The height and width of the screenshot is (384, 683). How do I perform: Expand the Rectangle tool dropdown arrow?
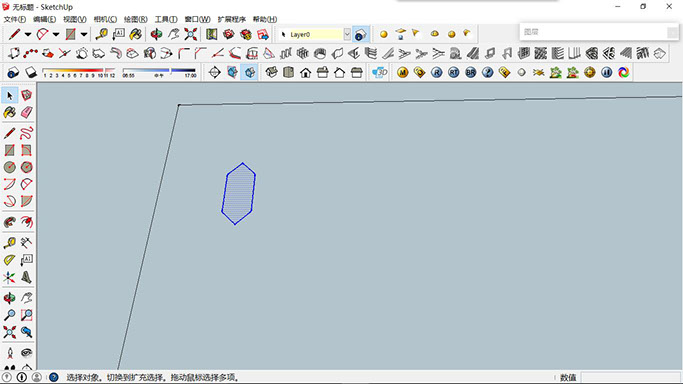point(84,34)
